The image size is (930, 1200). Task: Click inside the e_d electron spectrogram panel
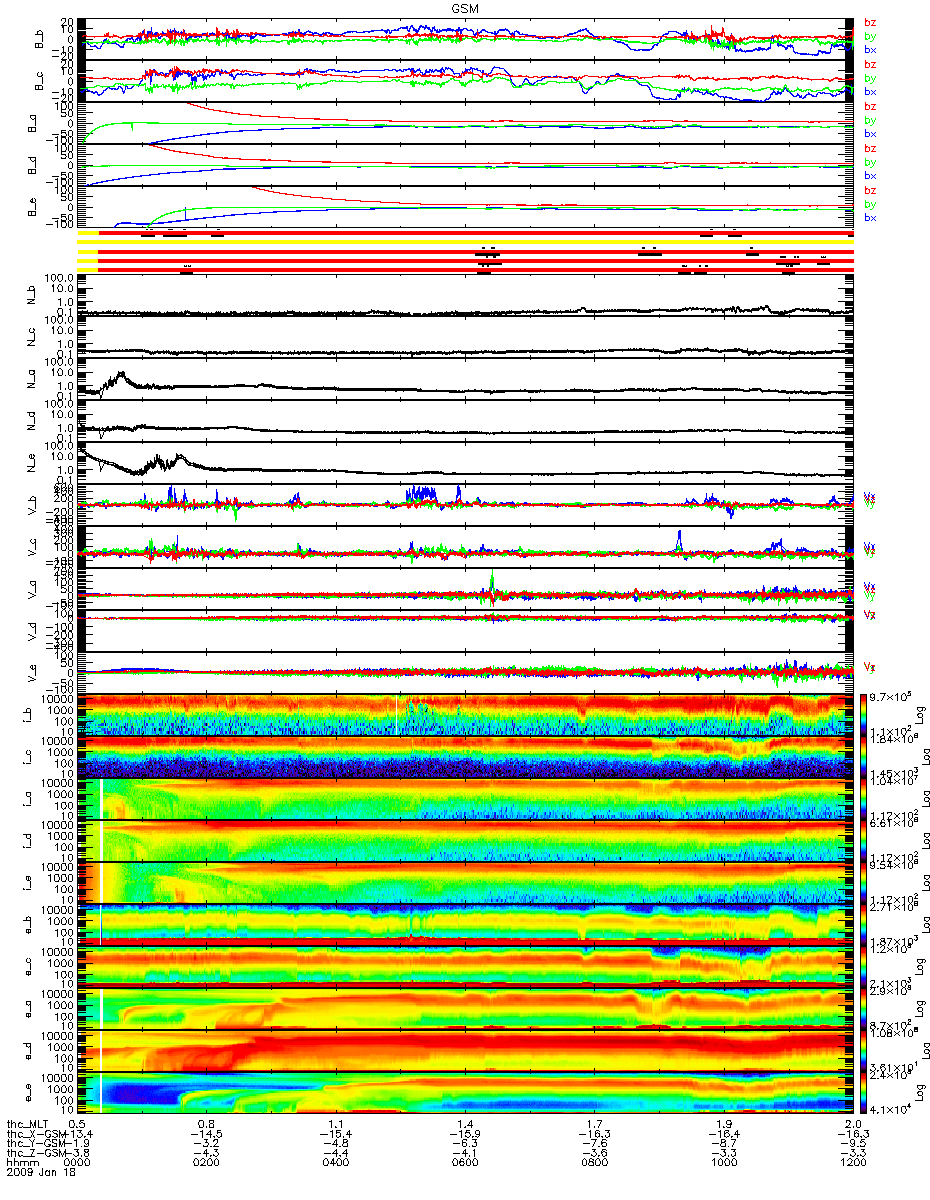tap(465, 1050)
